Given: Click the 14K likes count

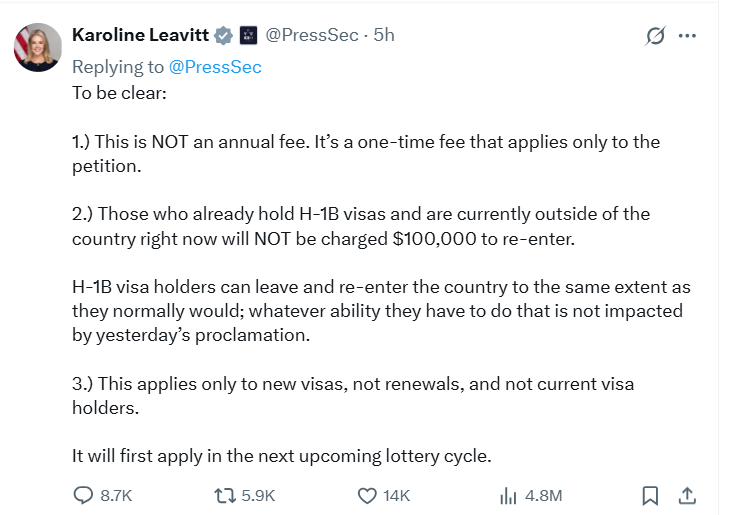Looking at the screenshot, I should click(397, 495).
